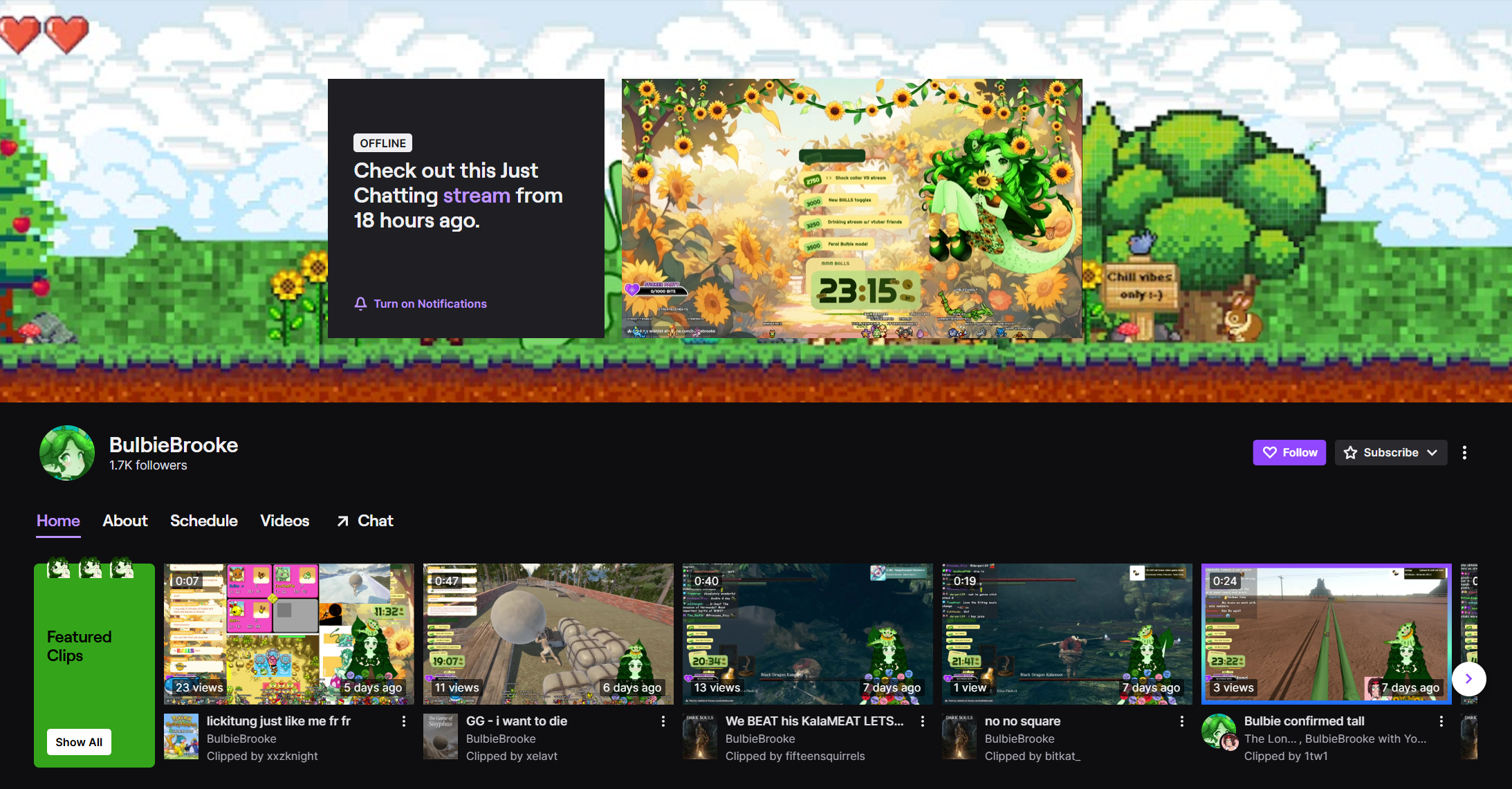Open 'no no square' clip title
This screenshot has height=789, width=1512.
[1022, 721]
